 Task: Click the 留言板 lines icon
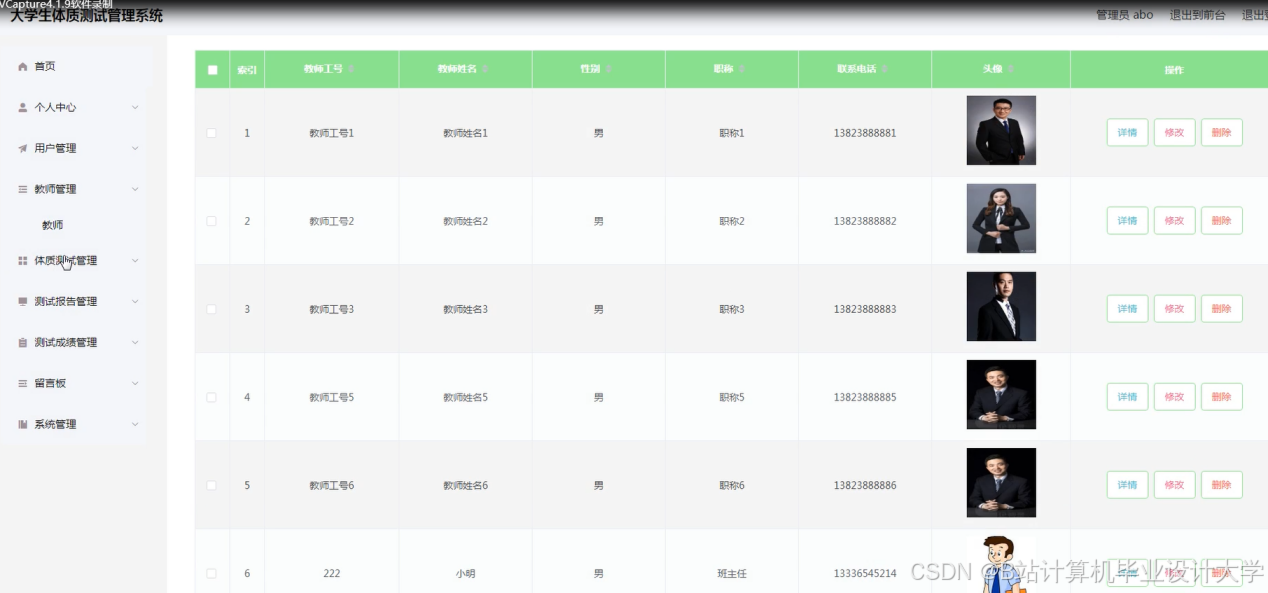23,383
